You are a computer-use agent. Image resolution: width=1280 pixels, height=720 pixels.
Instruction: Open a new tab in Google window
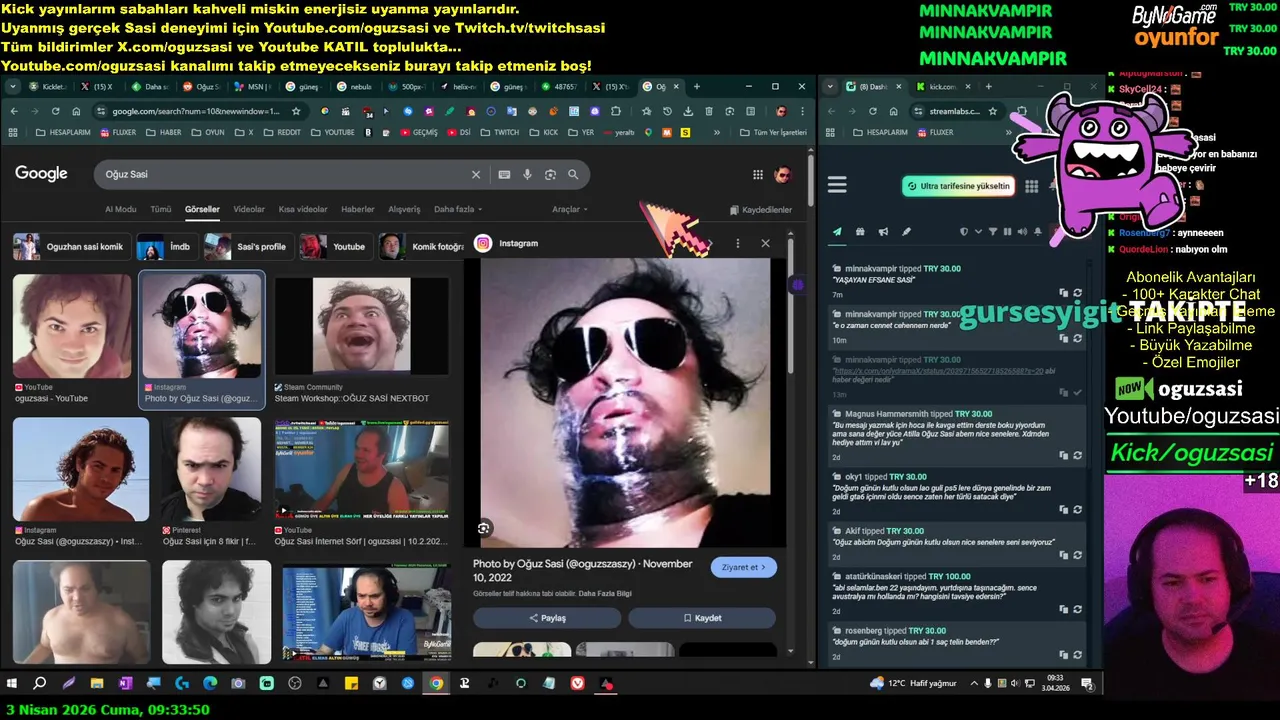697,87
